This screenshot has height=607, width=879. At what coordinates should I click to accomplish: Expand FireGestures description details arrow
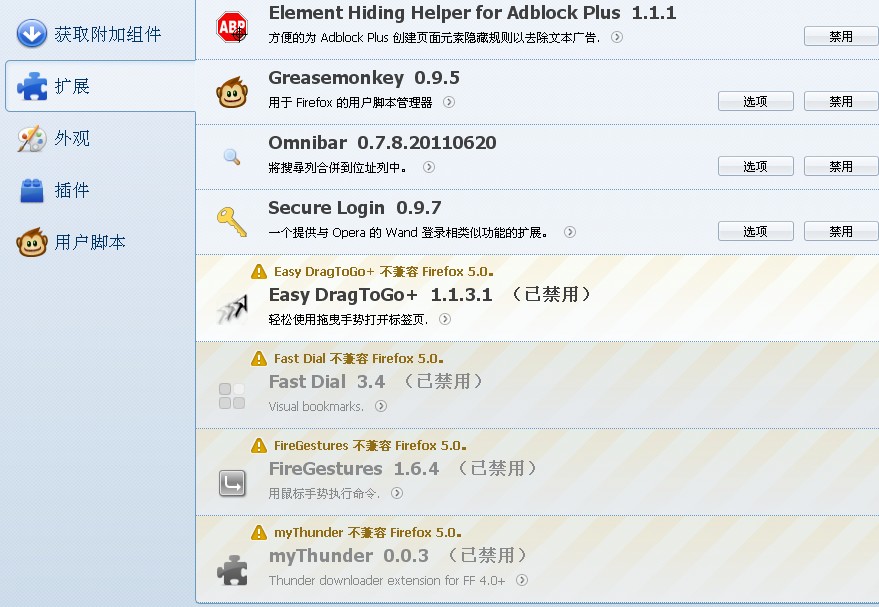click(397, 493)
